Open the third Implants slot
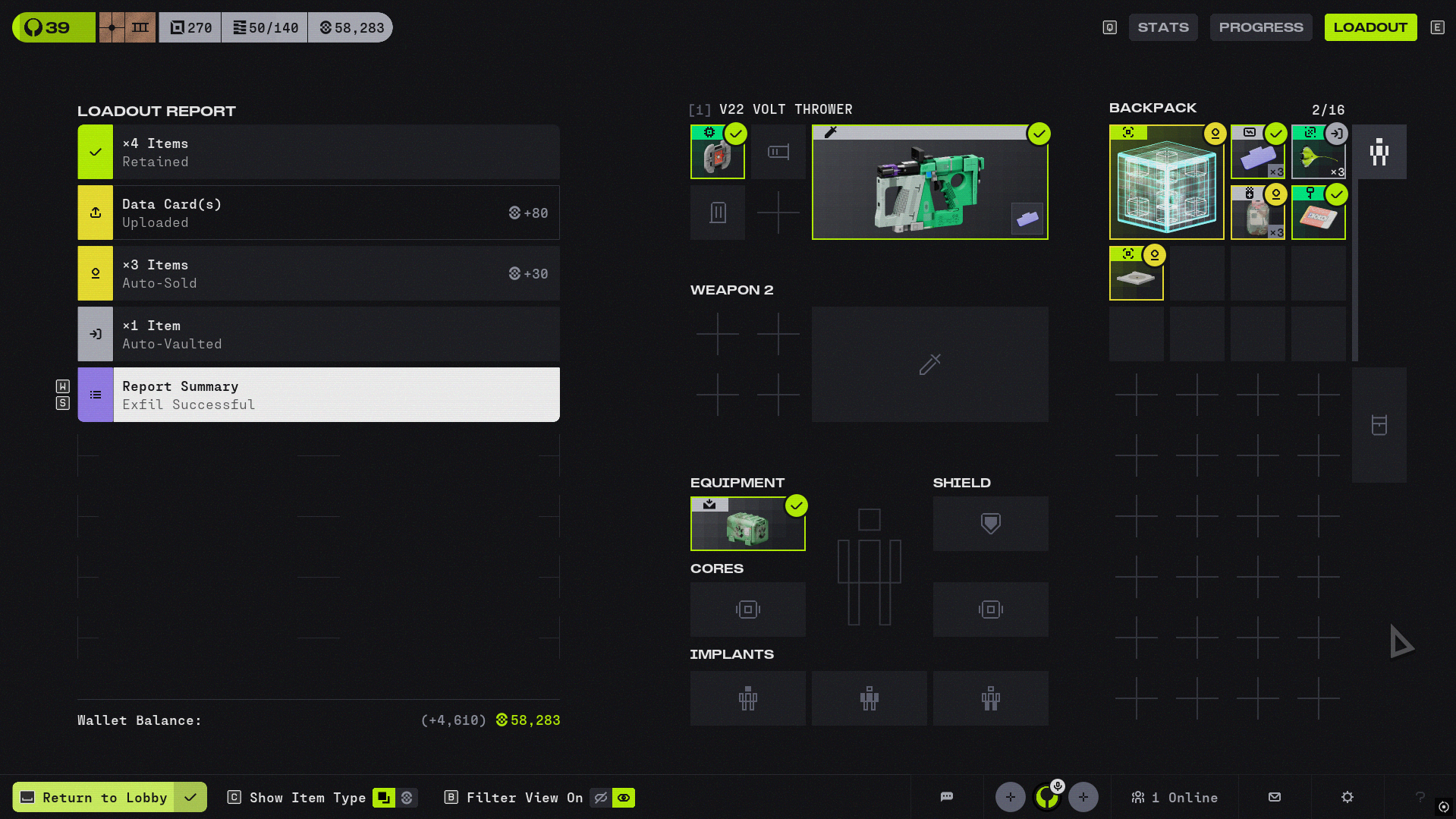The image size is (1456, 819). click(x=991, y=698)
